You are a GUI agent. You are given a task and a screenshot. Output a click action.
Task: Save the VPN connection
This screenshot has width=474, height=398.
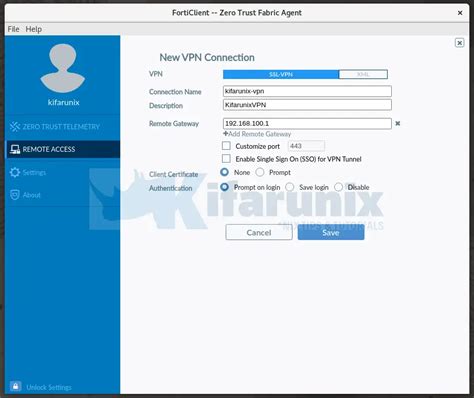pyautogui.click(x=331, y=232)
